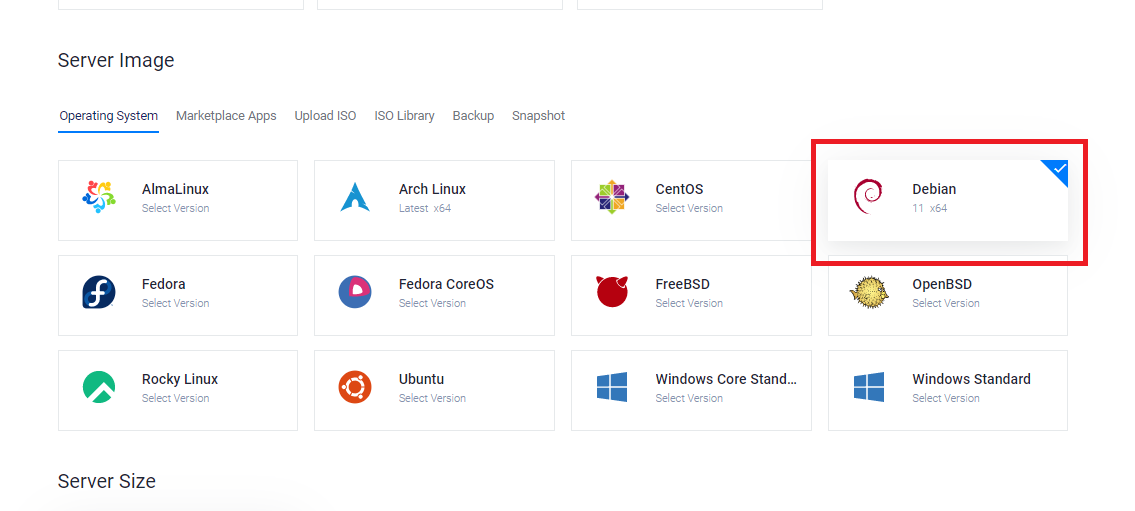The width and height of the screenshot is (1135, 511).
Task: Choose the Windows Core Standard card
Action: (x=691, y=389)
